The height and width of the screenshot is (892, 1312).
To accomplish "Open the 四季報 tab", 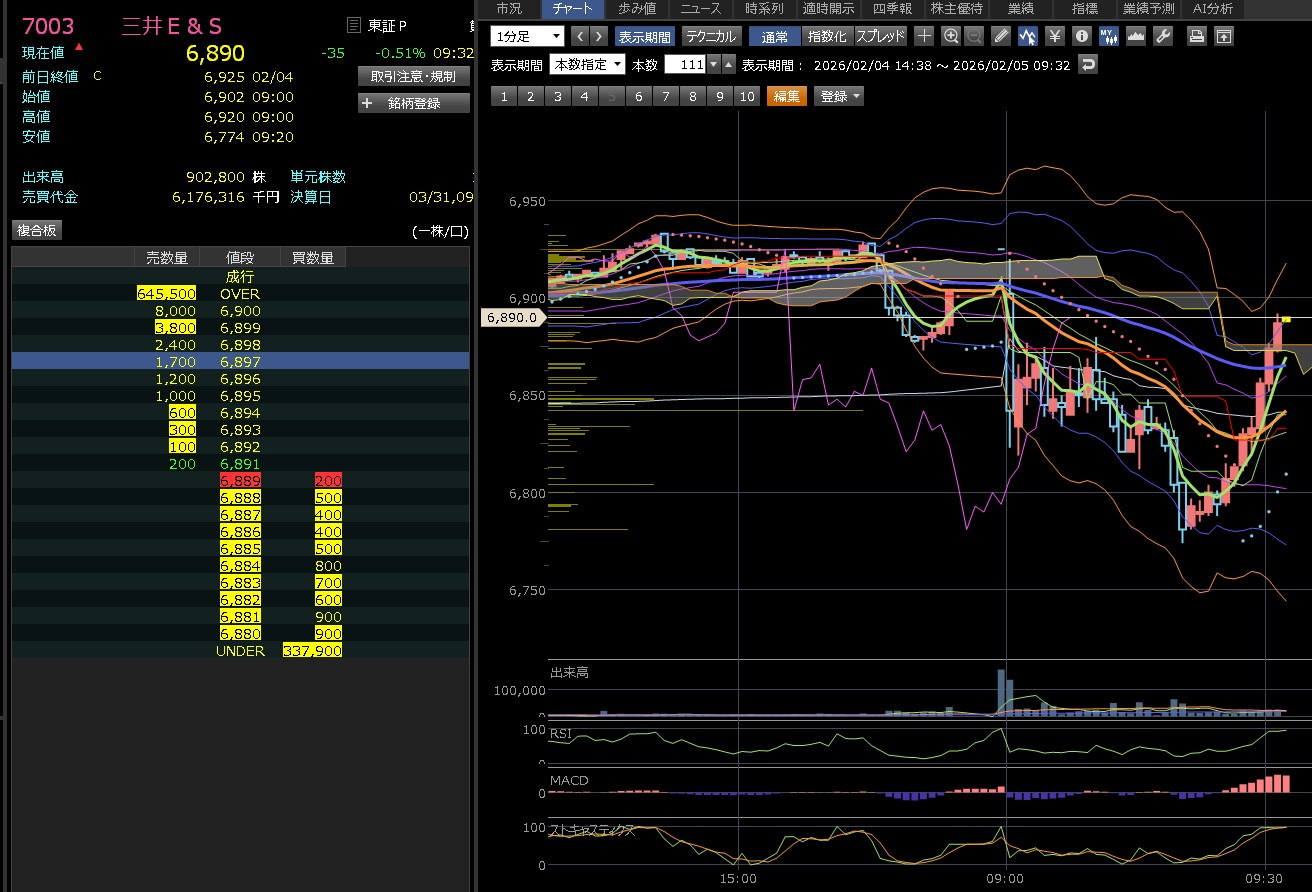I will pyautogui.click(x=892, y=9).
